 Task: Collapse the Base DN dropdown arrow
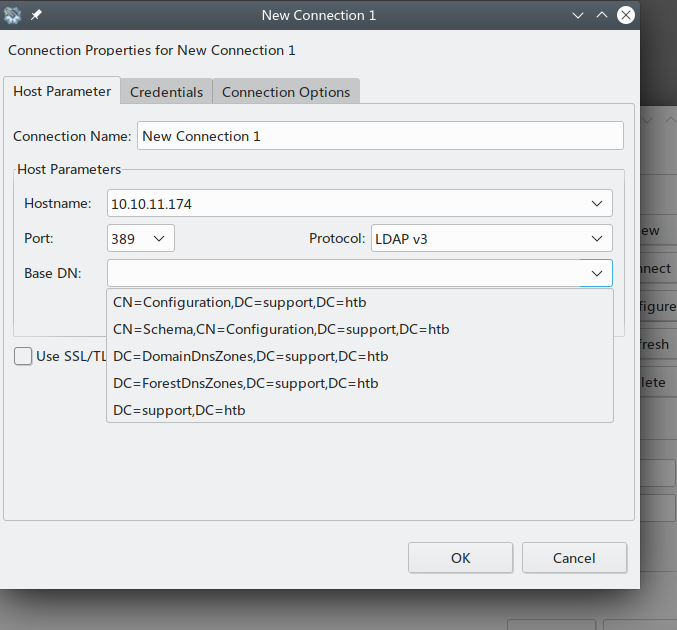597,273
